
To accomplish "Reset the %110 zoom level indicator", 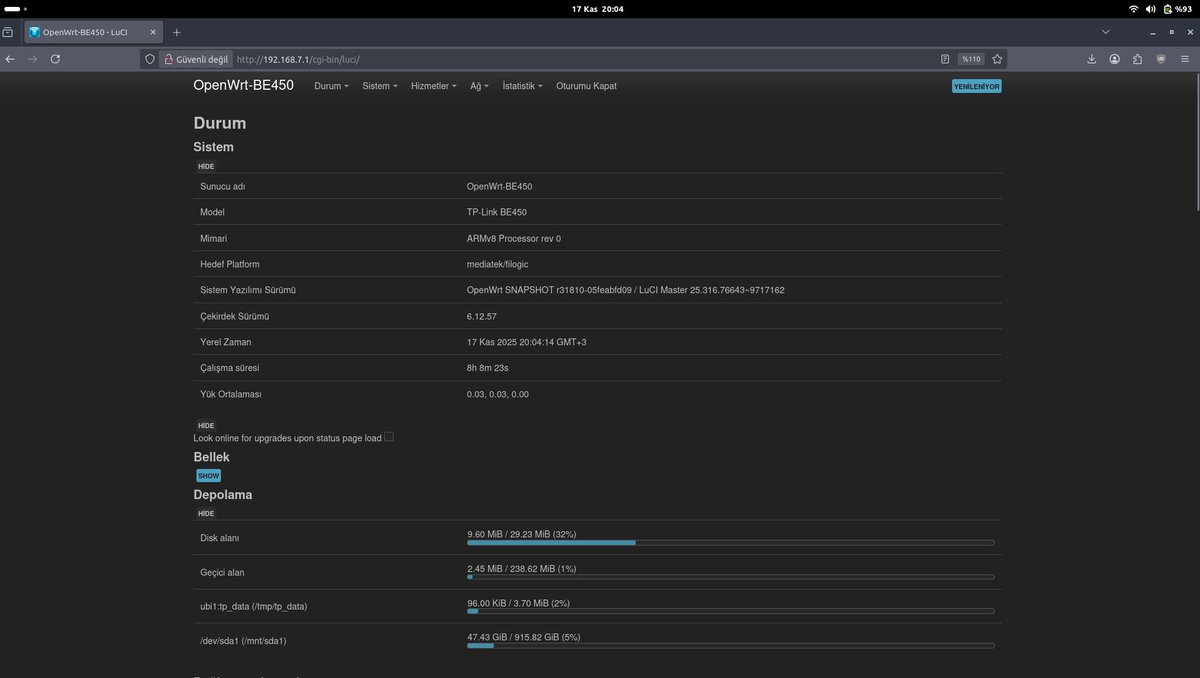I will 971,59.
